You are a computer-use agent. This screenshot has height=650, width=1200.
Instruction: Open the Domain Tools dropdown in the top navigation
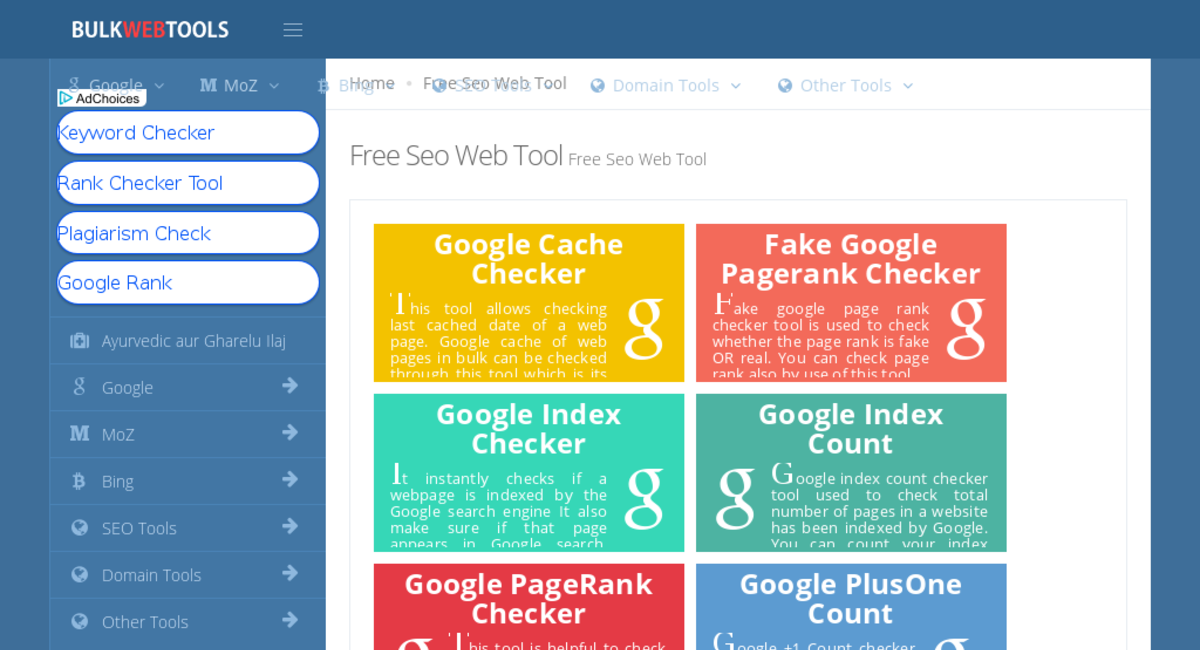pos(665,85)
